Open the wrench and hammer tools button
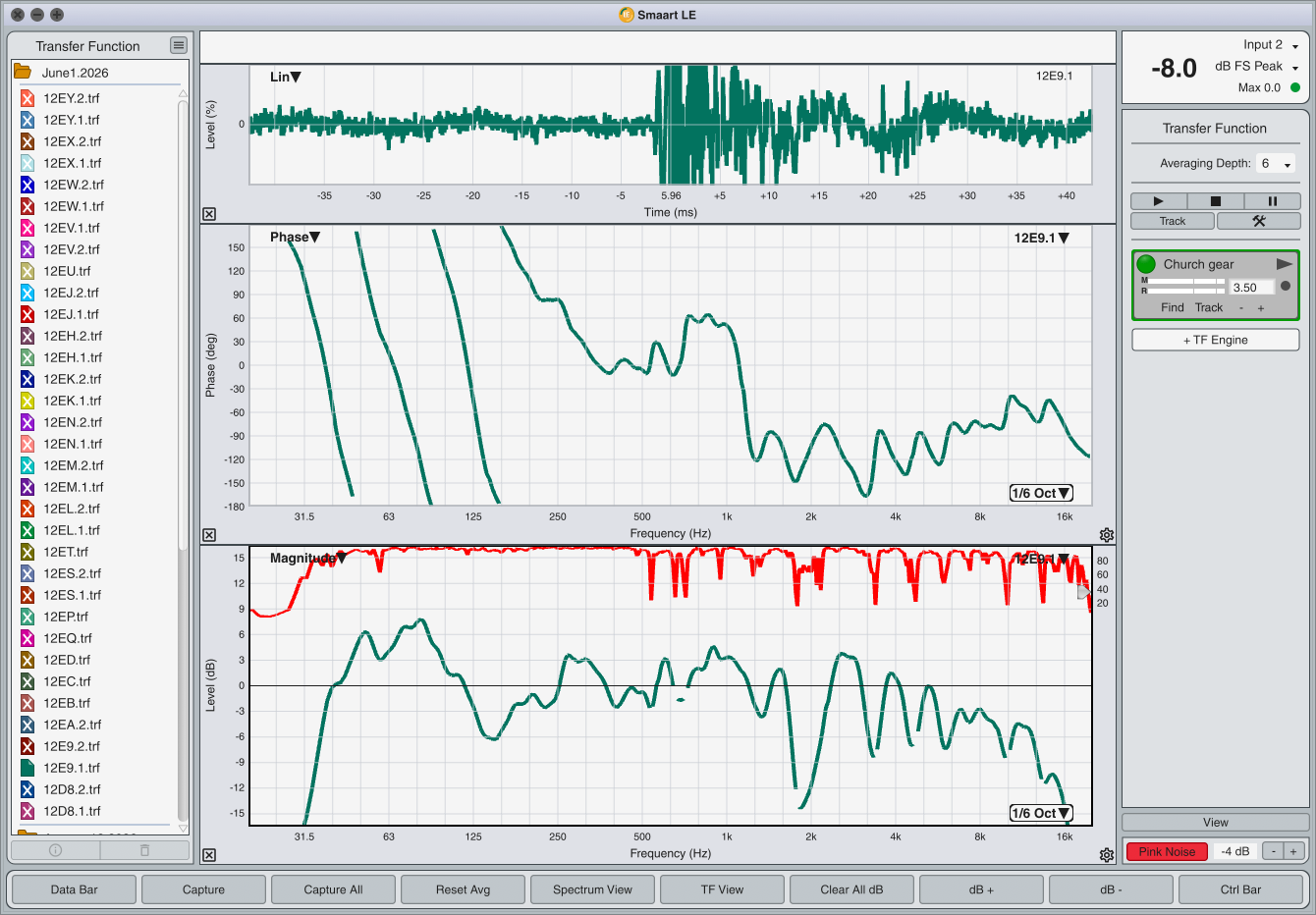This screenshot has height=915, width=1316. pos(1258,221)
